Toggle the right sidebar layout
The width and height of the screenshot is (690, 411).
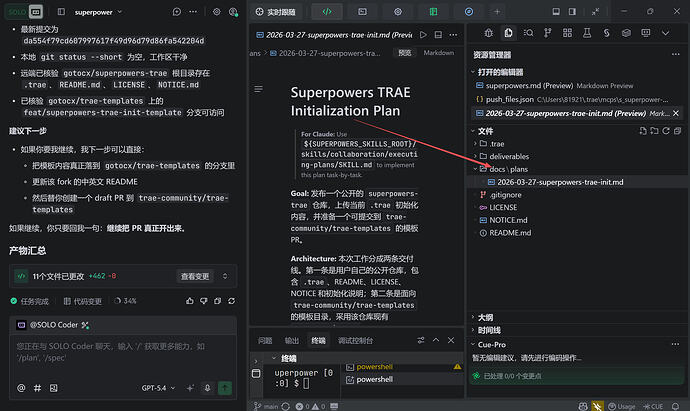click(x=572, y=11)
